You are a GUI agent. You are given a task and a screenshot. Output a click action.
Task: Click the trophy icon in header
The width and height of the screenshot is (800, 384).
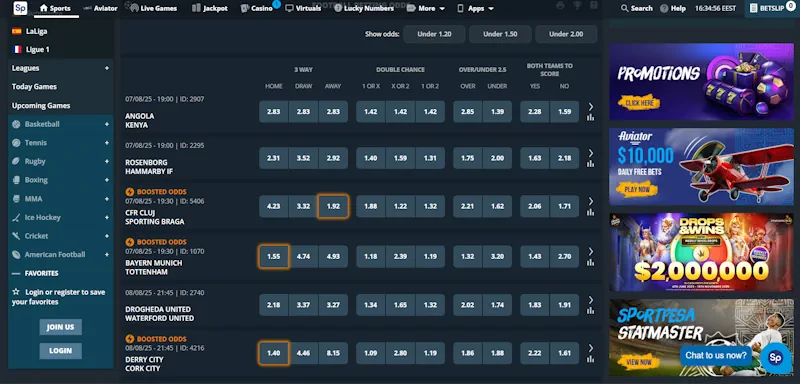[577, 6]
